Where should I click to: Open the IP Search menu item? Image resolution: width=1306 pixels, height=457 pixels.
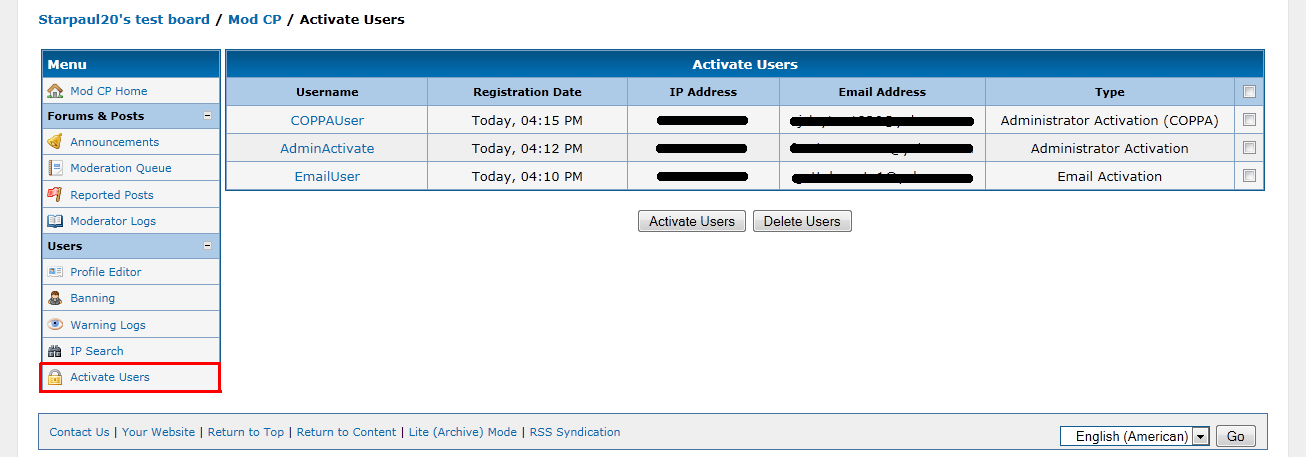97,351
